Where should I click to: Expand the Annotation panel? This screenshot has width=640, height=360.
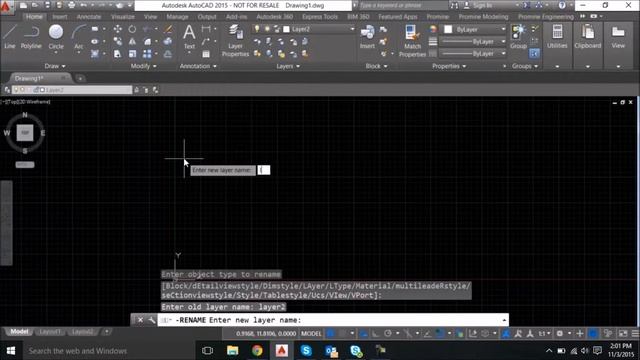(x=198, y=66)
